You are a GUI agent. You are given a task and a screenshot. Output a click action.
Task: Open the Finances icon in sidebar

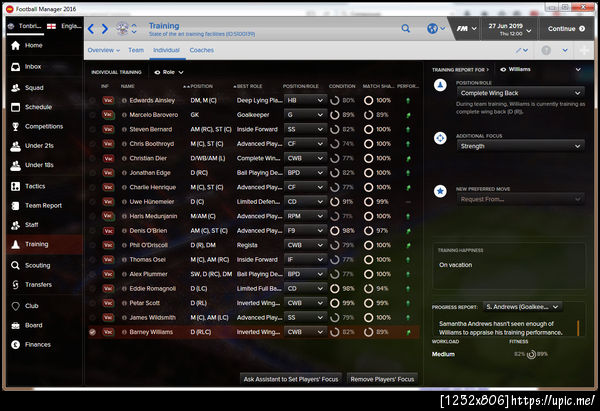point(15,344)
